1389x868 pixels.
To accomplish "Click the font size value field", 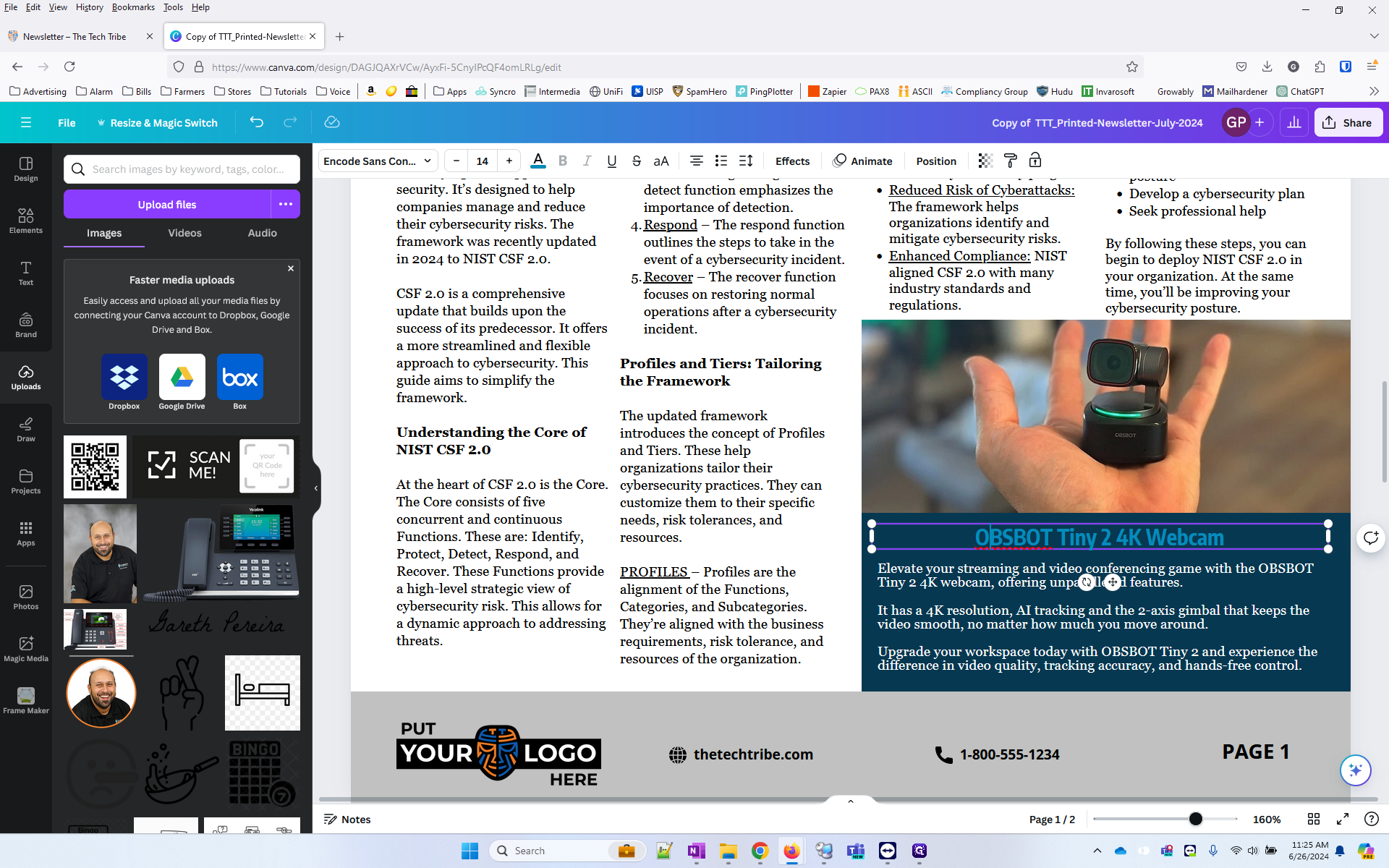I will pos(483,161).
